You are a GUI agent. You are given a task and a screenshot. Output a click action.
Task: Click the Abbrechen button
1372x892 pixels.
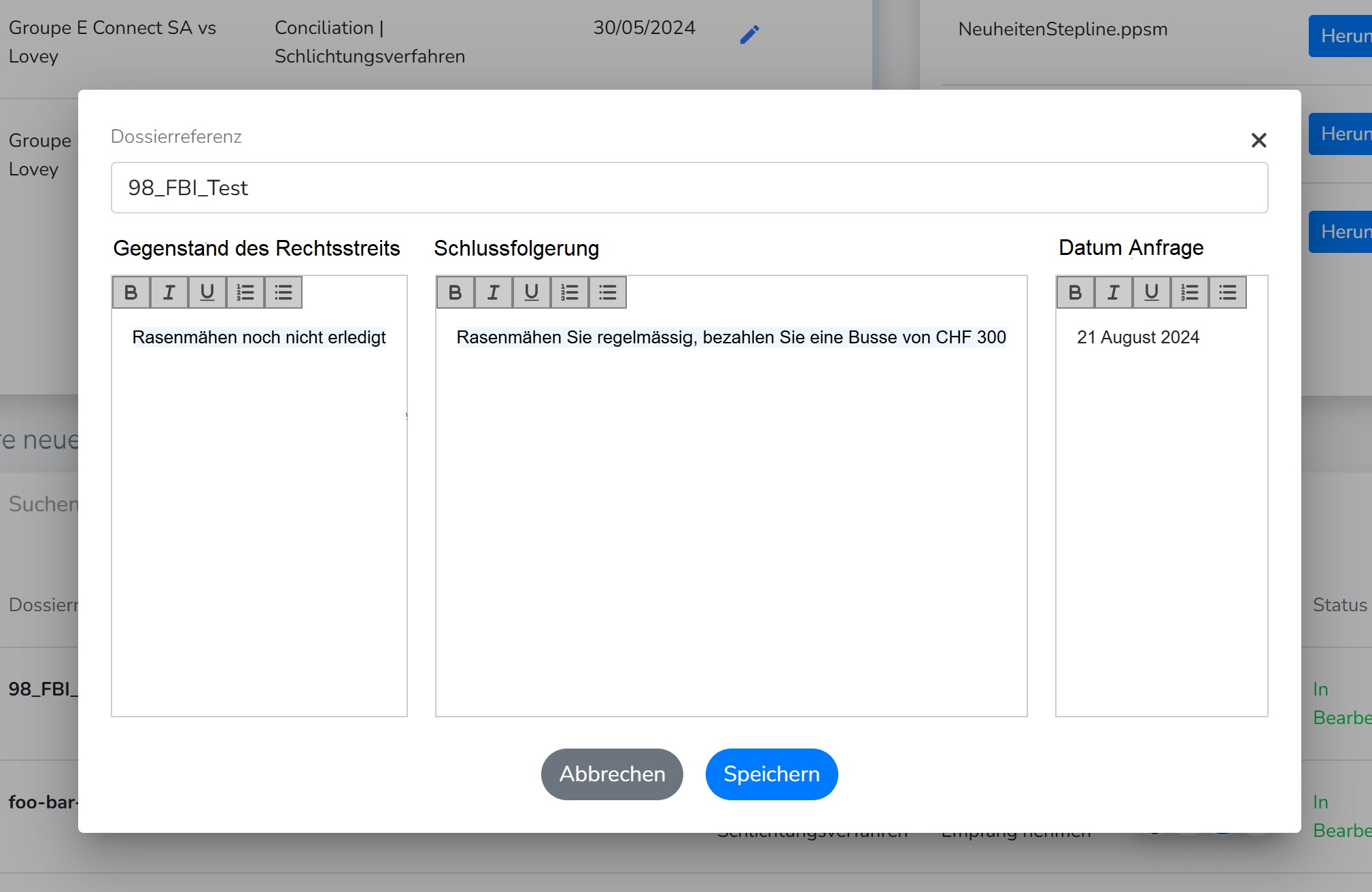612,774
